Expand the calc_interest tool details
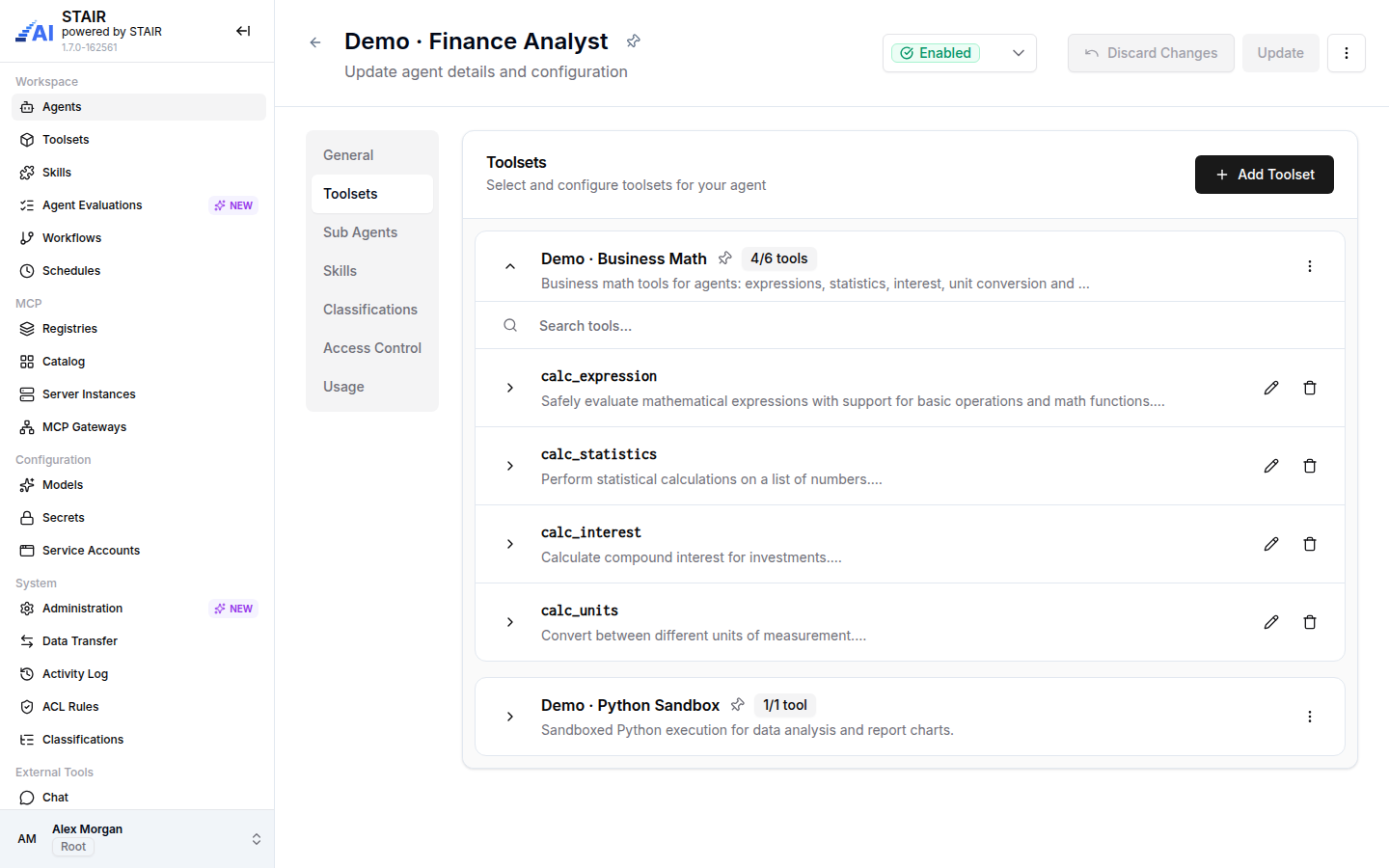 (510, 544)
